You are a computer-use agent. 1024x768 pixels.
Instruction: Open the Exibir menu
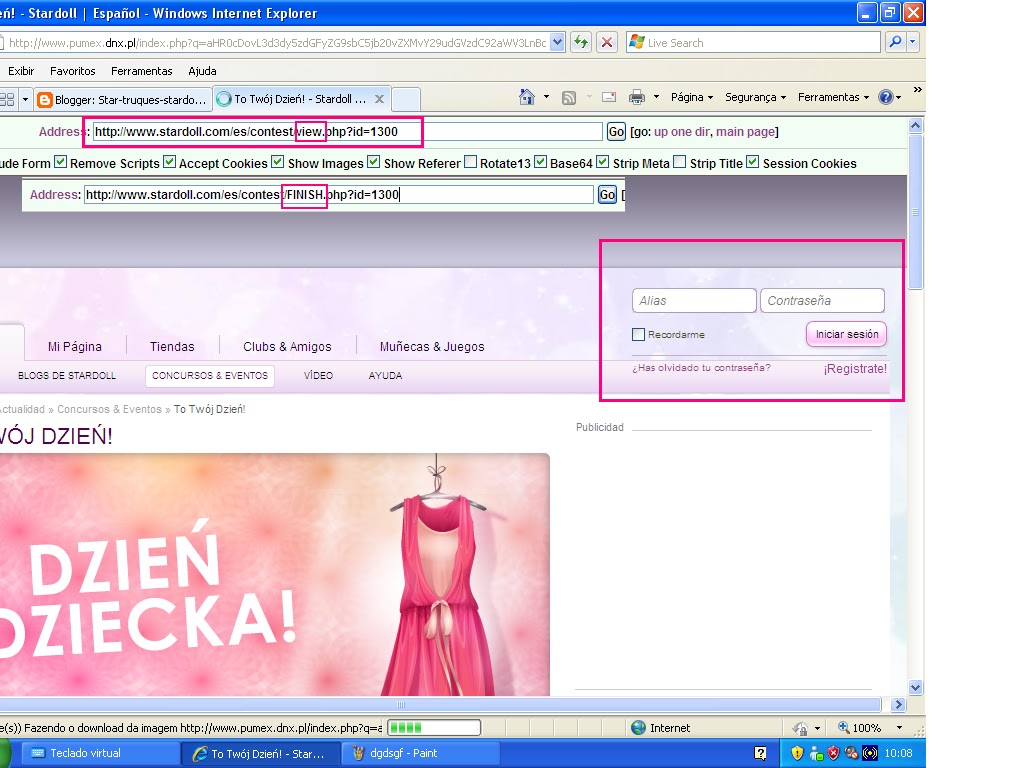(x=21, y=71)
